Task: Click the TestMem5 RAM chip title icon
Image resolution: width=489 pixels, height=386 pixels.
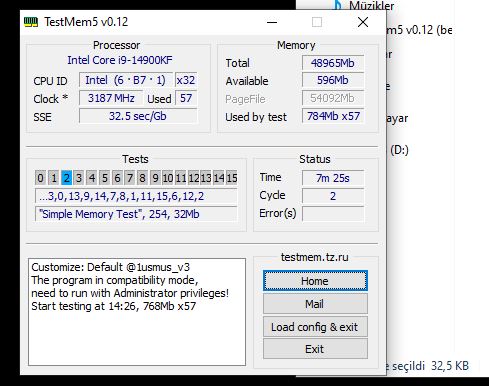Action: click(31, 22)
